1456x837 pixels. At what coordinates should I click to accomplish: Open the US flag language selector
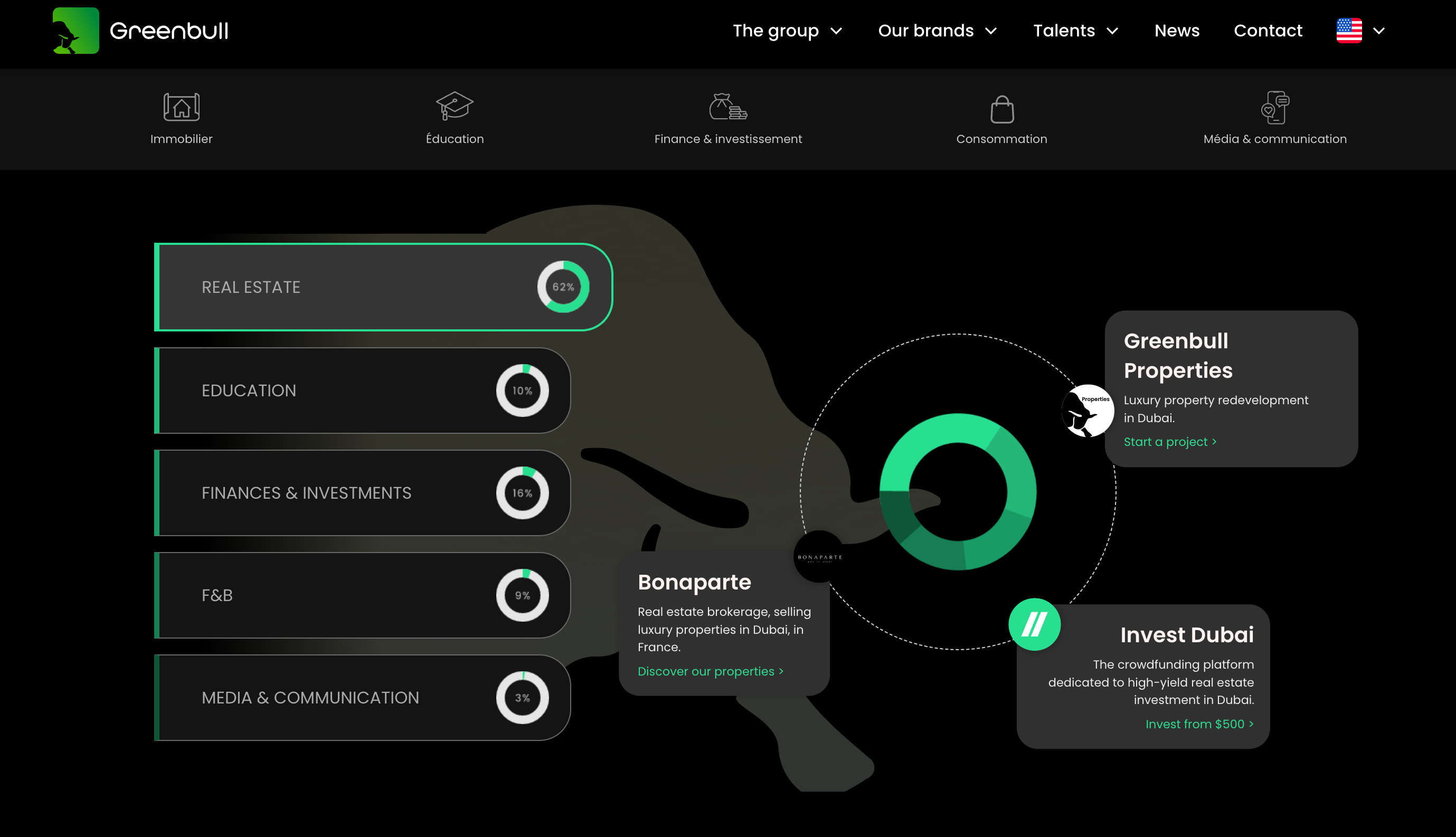point(1360,31)
